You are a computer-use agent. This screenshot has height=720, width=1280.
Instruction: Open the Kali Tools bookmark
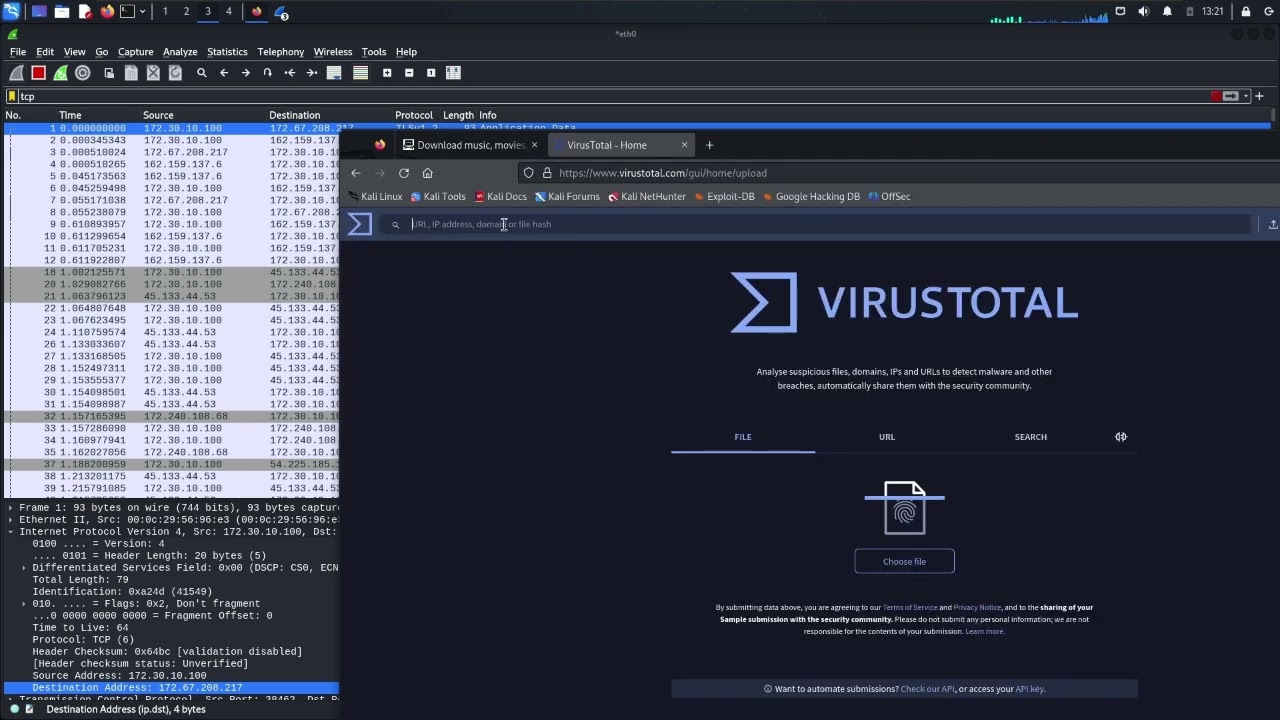click(438, 197)
